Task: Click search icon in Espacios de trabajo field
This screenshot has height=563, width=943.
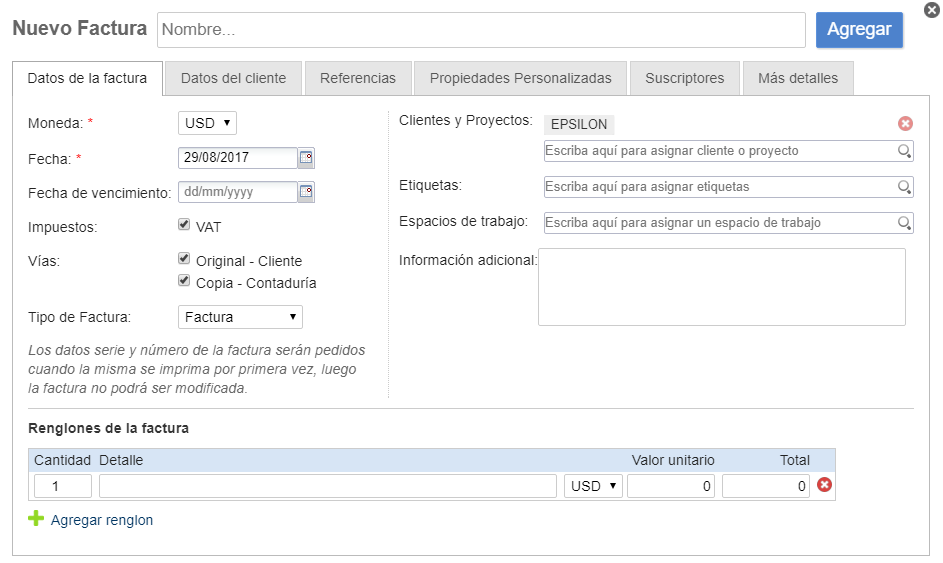Action: [x=904, y=223]
